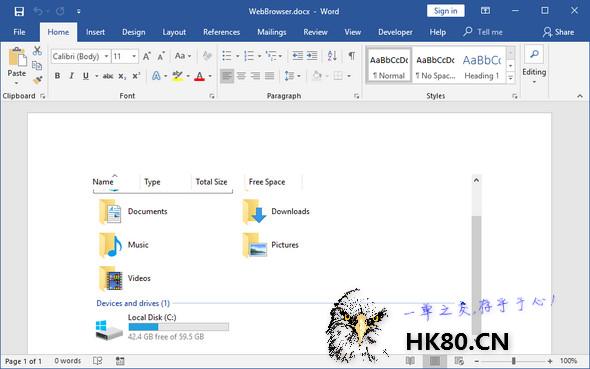Click the embedded browser scroll-up arrow
590x369 pixels.
(476, 180)
